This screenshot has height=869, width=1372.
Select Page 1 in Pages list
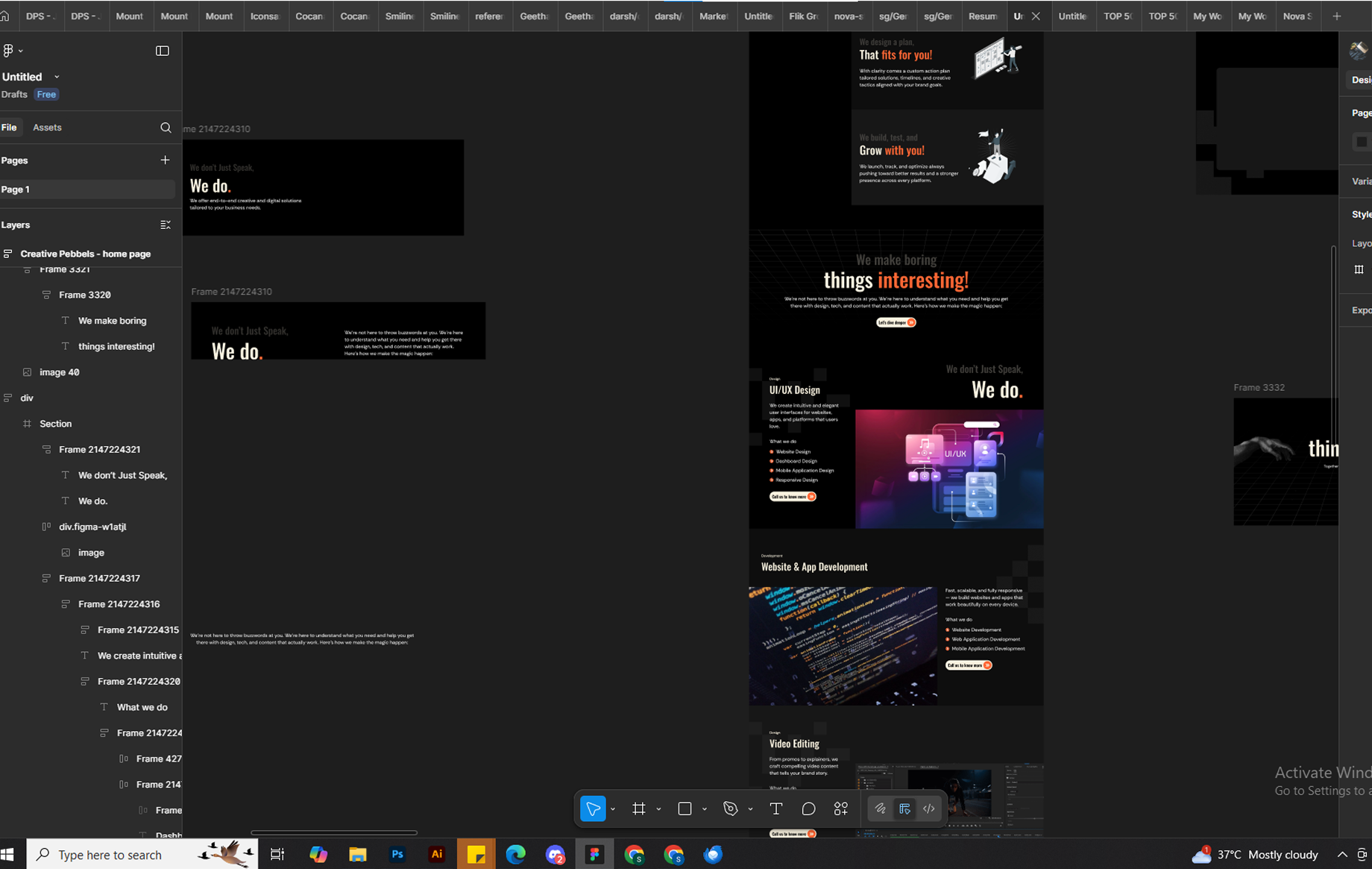[87, 189]
